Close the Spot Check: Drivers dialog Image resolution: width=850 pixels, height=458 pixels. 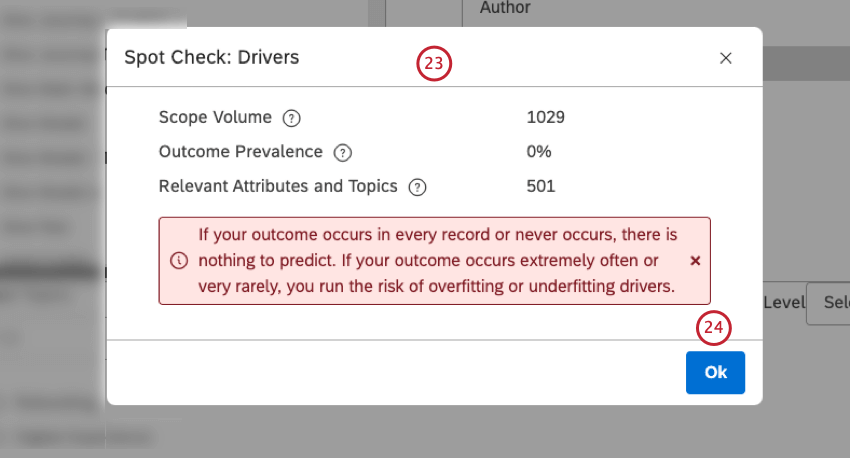click(726, 58)
